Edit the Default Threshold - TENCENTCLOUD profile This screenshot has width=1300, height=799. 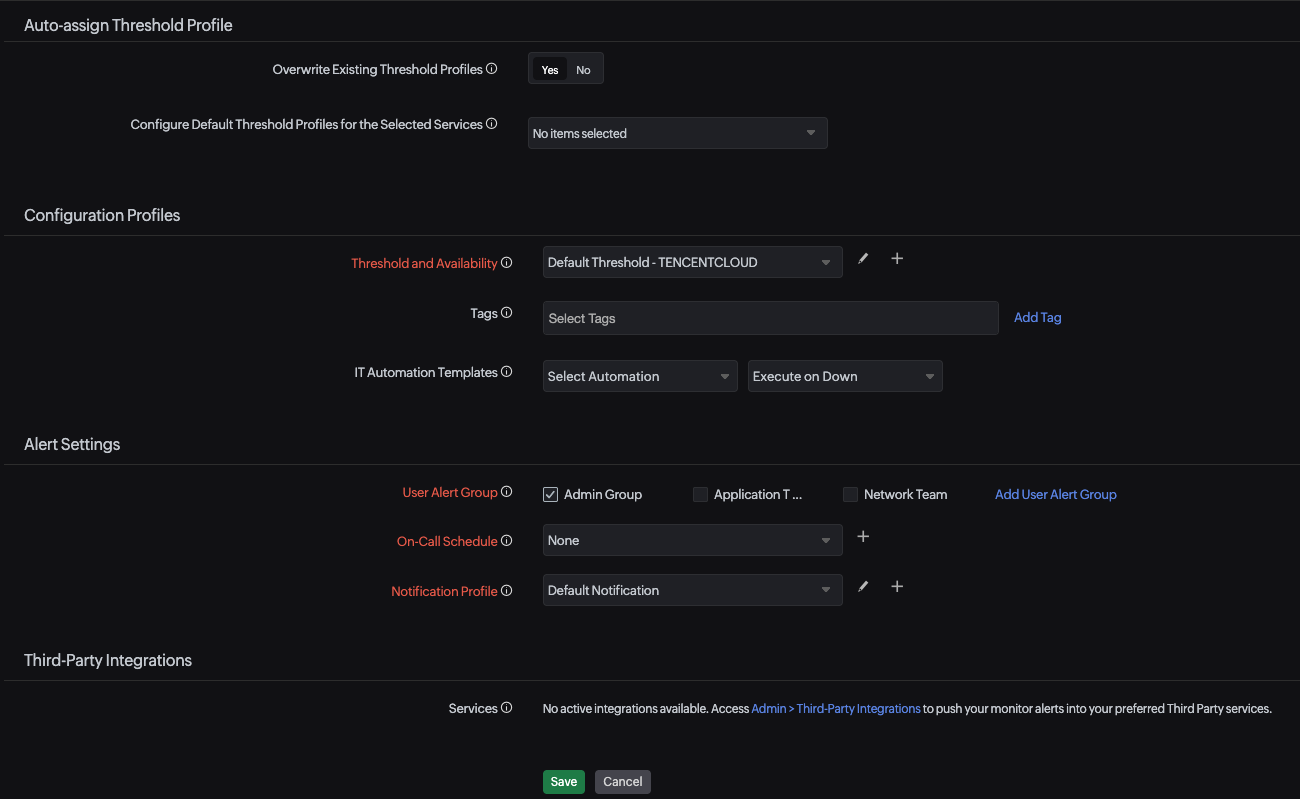862,258
